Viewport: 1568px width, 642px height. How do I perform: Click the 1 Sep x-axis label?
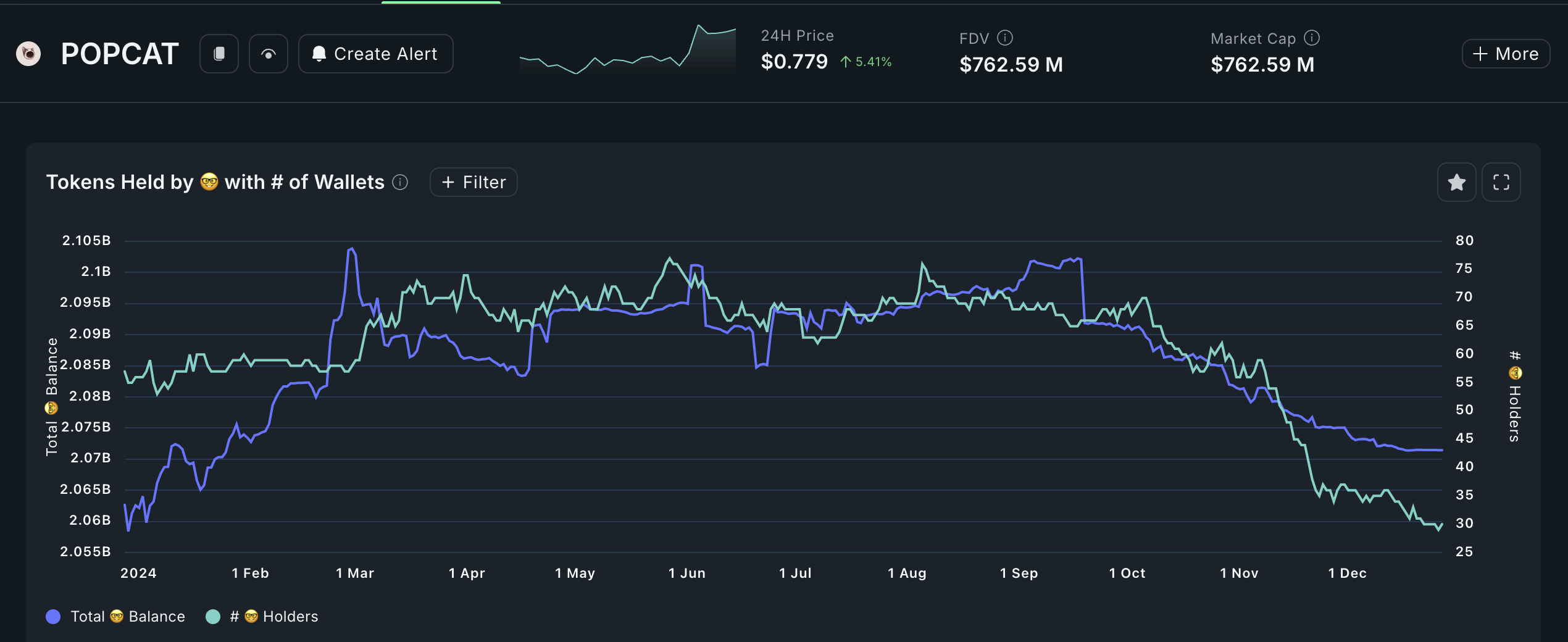point(1019,573)
